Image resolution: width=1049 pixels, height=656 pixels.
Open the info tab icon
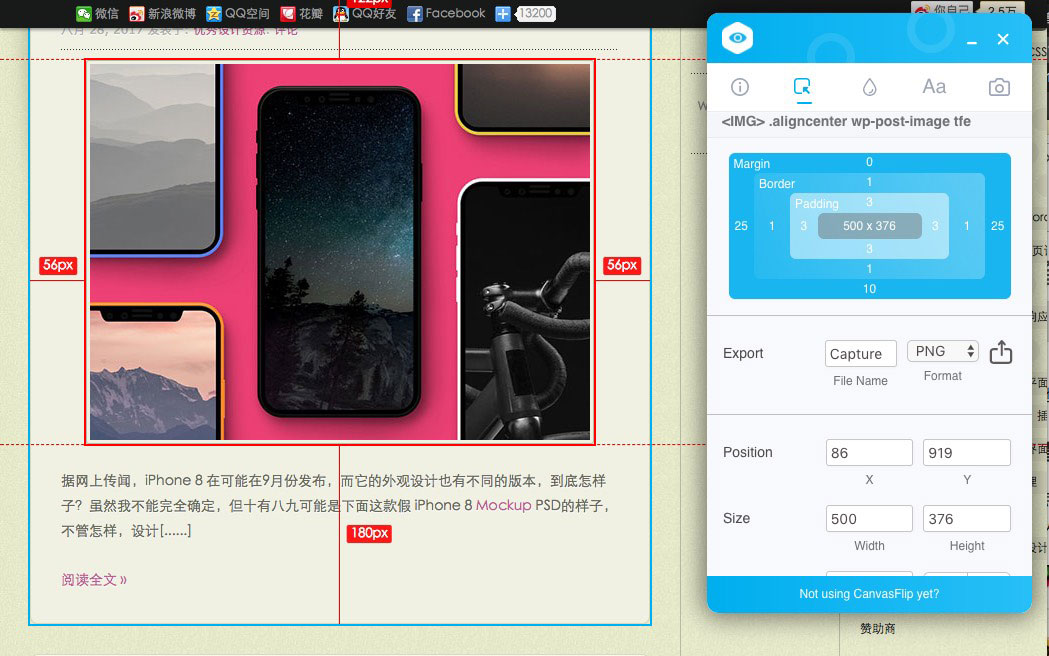click(x=739, y=87)
